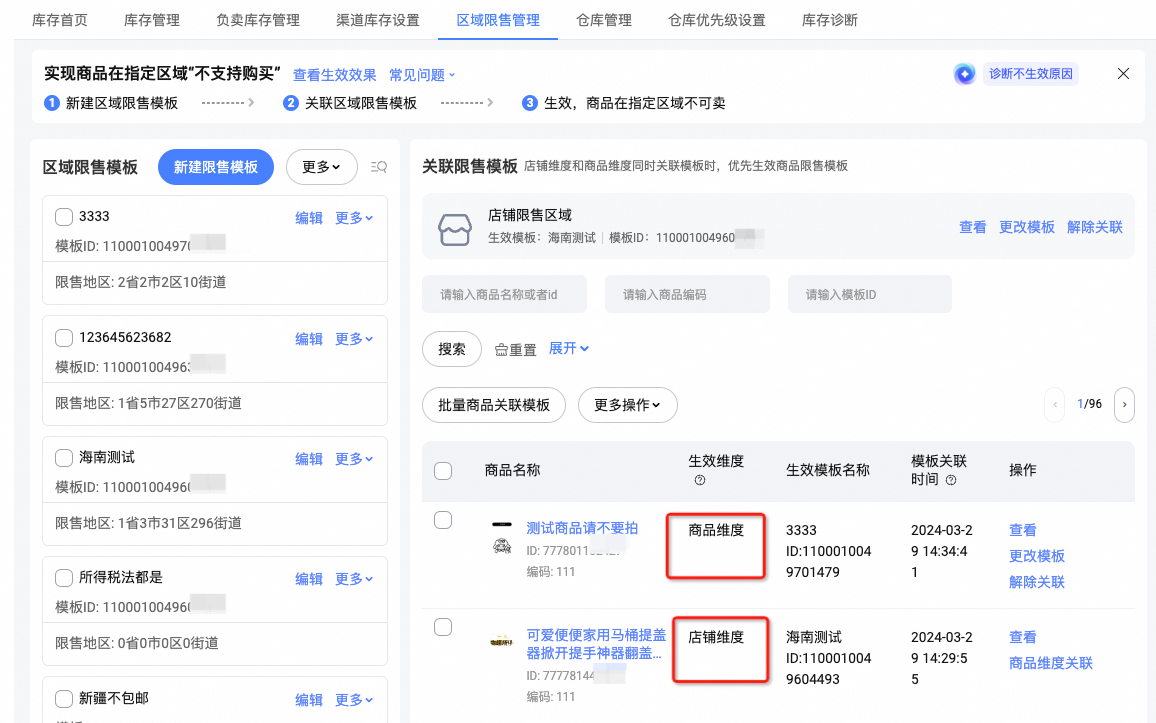Click 解除关联 in the 测试商品请不要拍 row
The image size is (1156, 723).
1037,582
